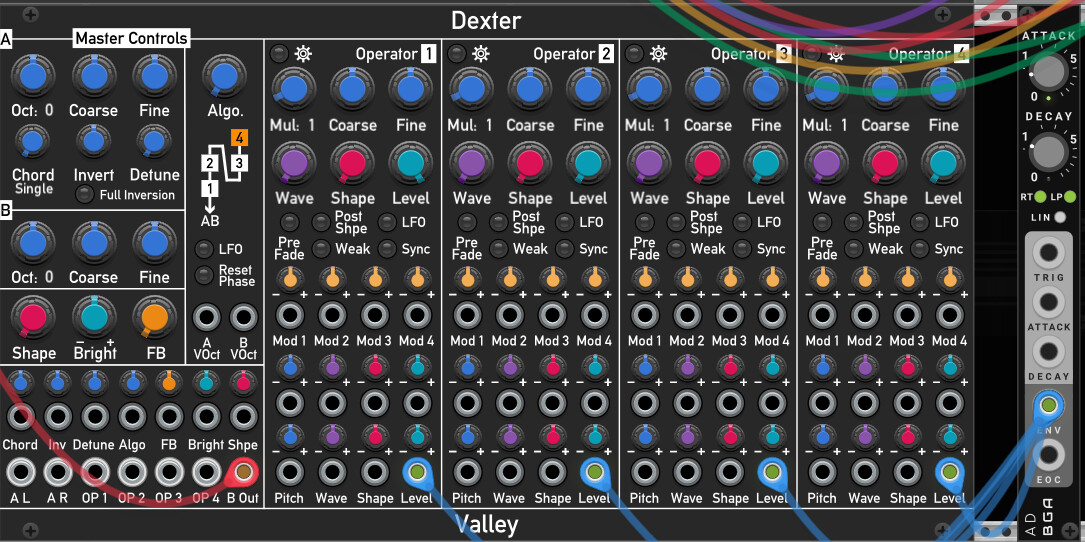Toggle Operator 1 Post Shpe button

point(322,222)
